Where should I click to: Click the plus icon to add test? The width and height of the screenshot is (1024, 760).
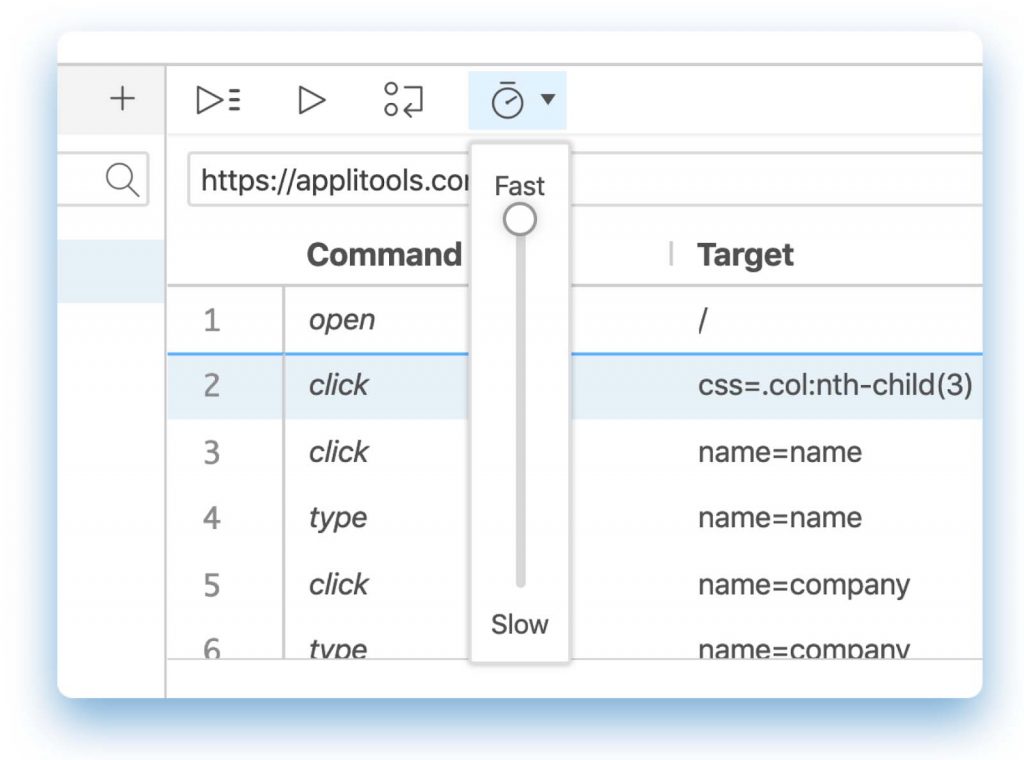point(122,99)
